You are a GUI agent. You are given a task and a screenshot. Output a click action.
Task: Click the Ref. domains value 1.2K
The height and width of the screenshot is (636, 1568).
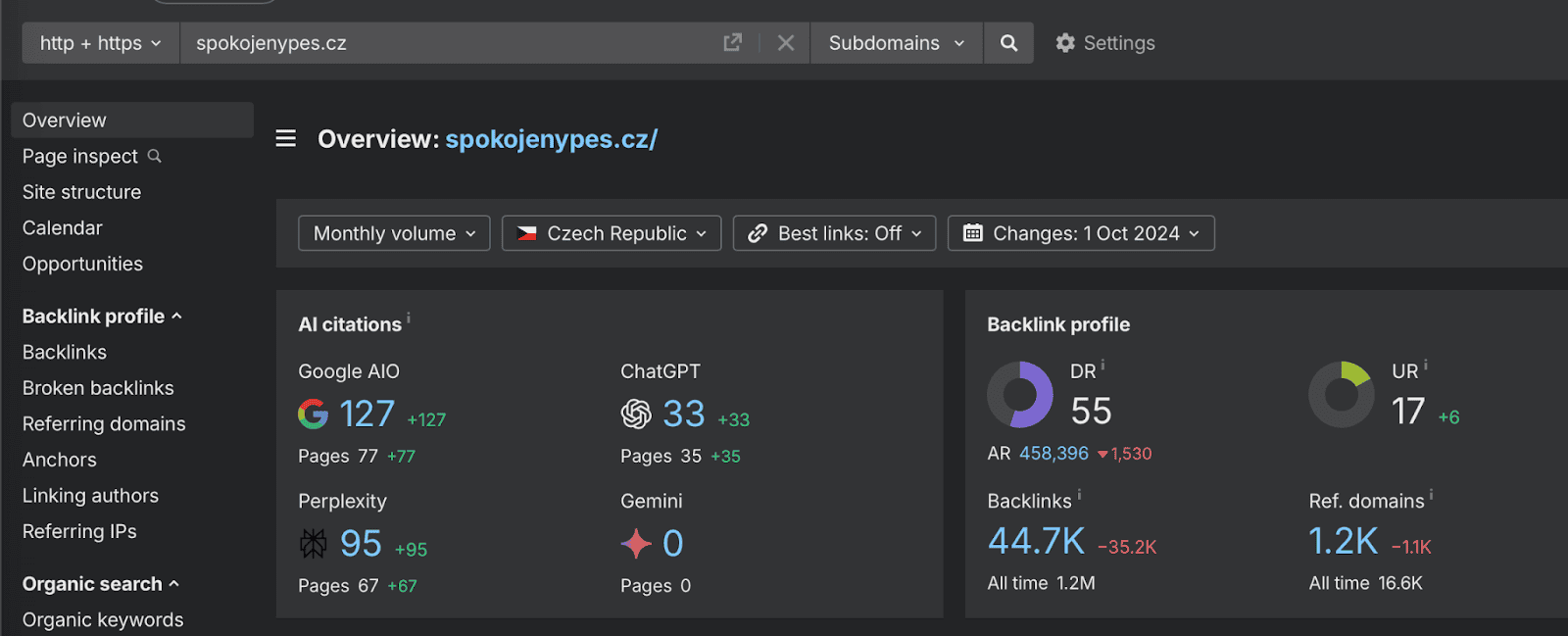[x=1344, y=541]
